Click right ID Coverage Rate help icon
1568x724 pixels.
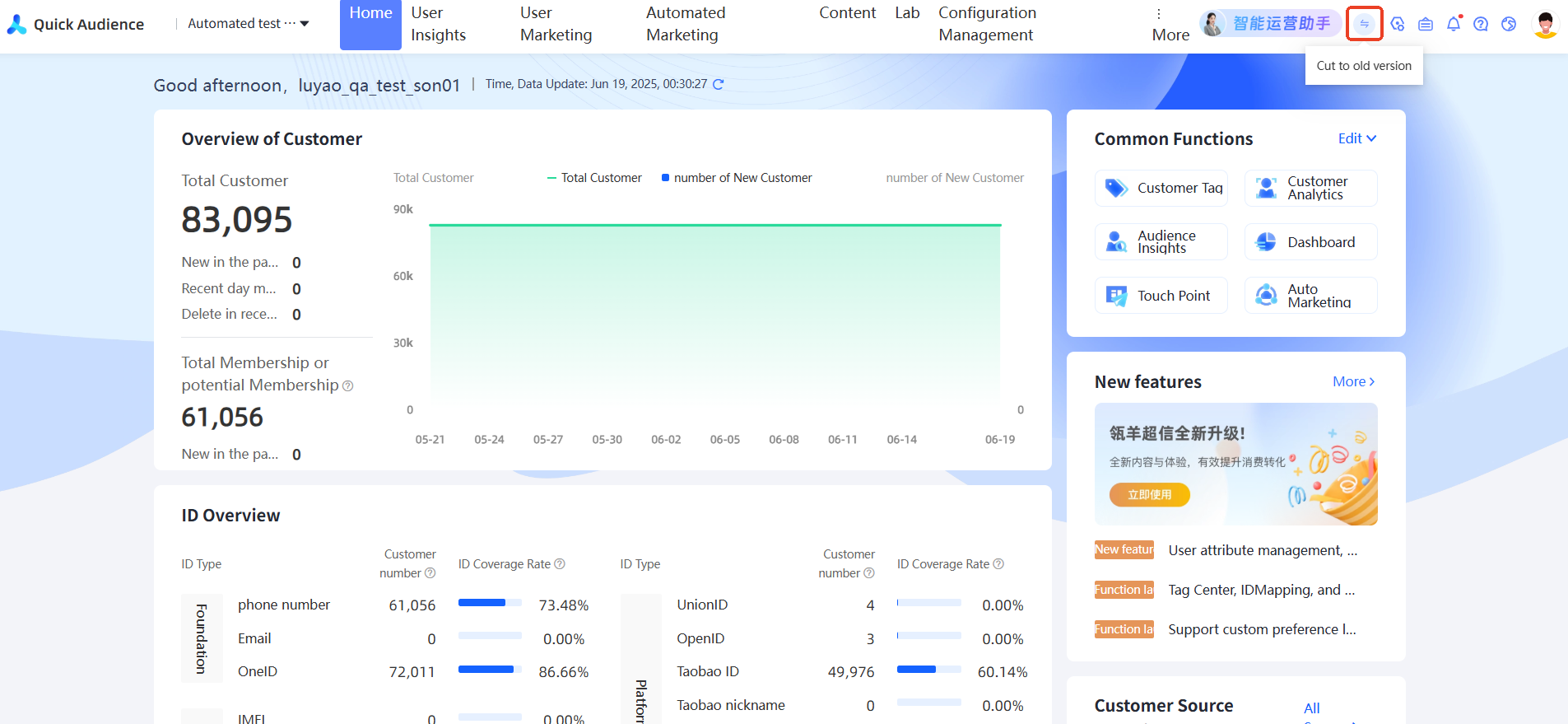tap(998, 564)
